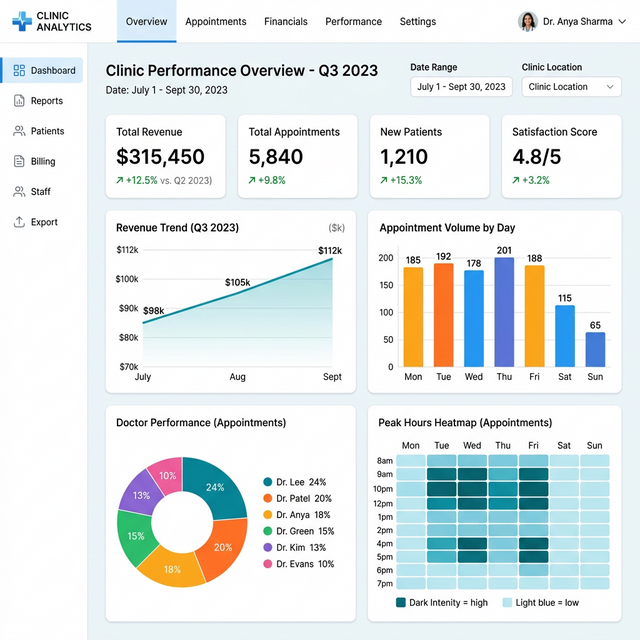Click the Monday bar labeled 185

click(x=413, y=317)
